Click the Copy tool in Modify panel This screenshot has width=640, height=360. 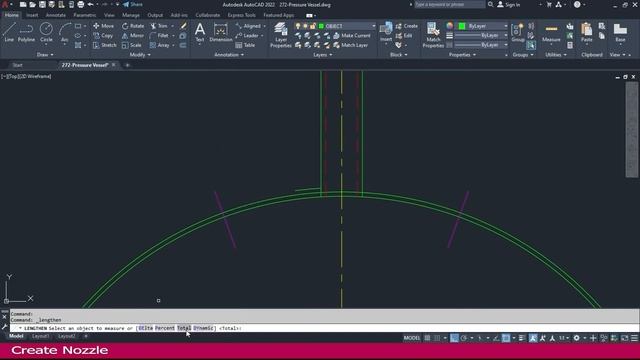103,36
